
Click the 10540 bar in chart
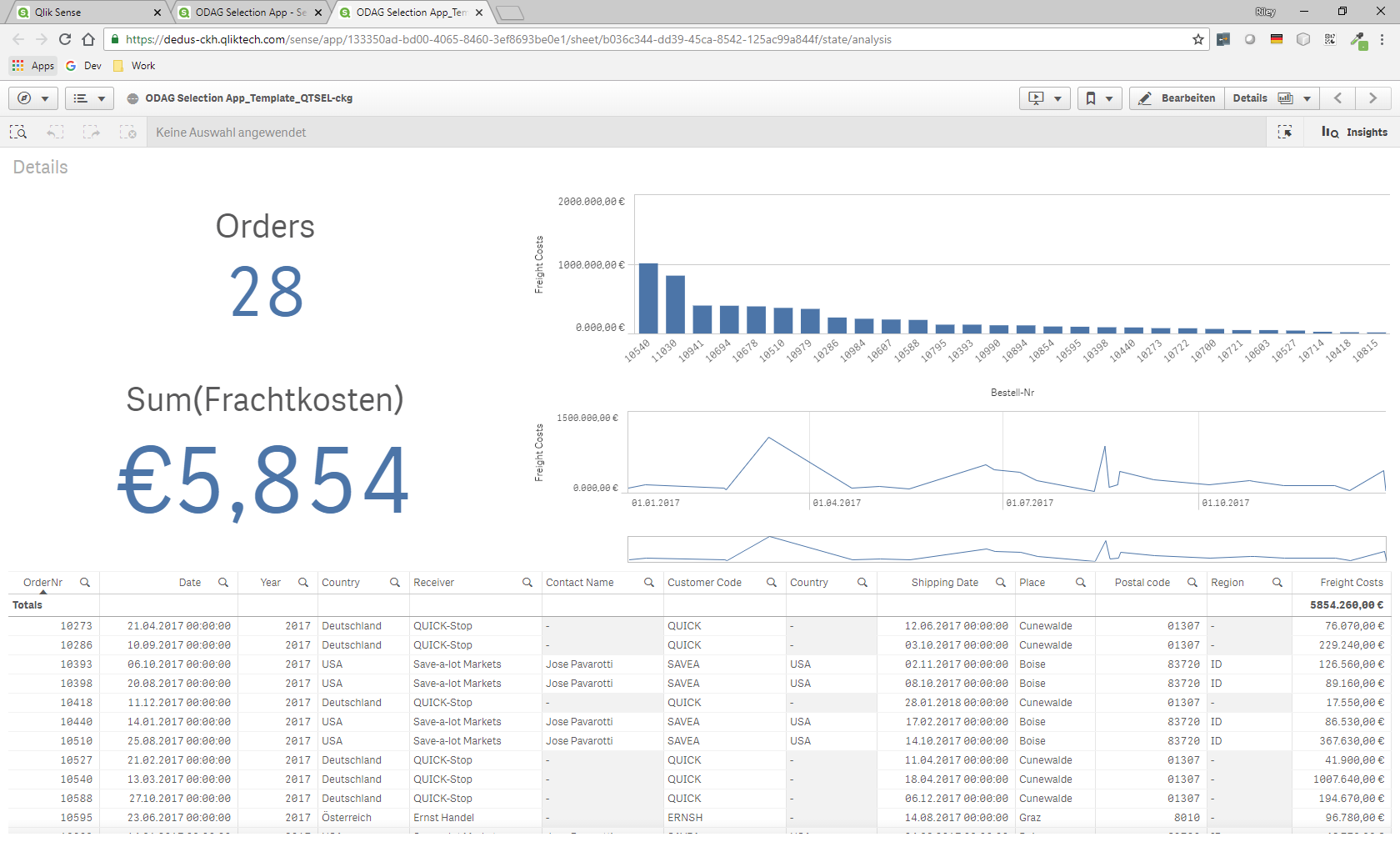(648, 298)
